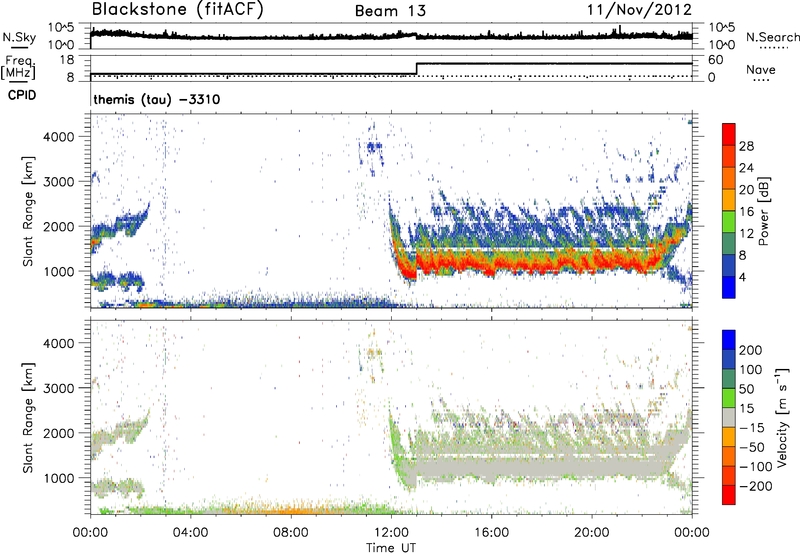Viewport: 800px width, 554px height.
Task: Click the Velocity [m s-1] colorbar label
Action: click(x=782, y=417)
